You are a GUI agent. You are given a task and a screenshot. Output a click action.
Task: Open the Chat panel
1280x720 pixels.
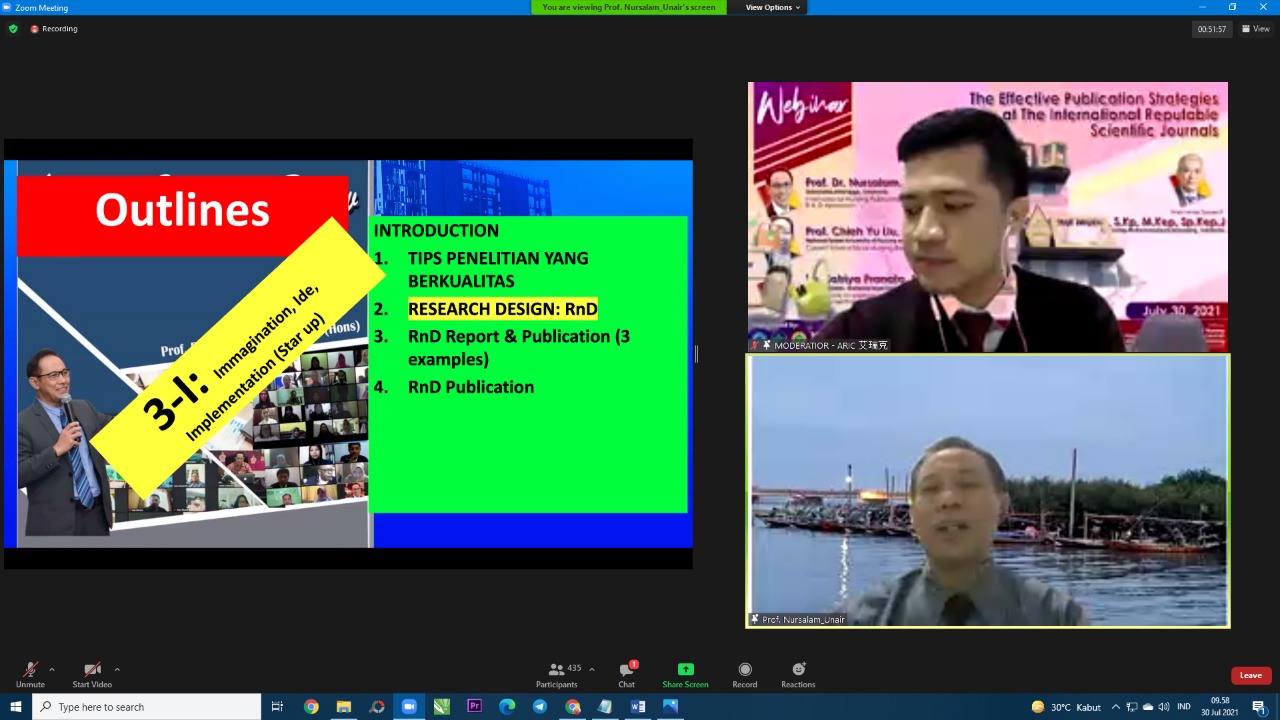(x=626, y=675)
